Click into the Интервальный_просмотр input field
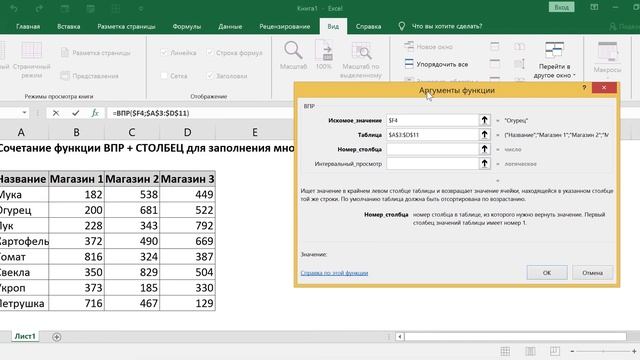This screenshot has height=360, width=640. (432, 164)
